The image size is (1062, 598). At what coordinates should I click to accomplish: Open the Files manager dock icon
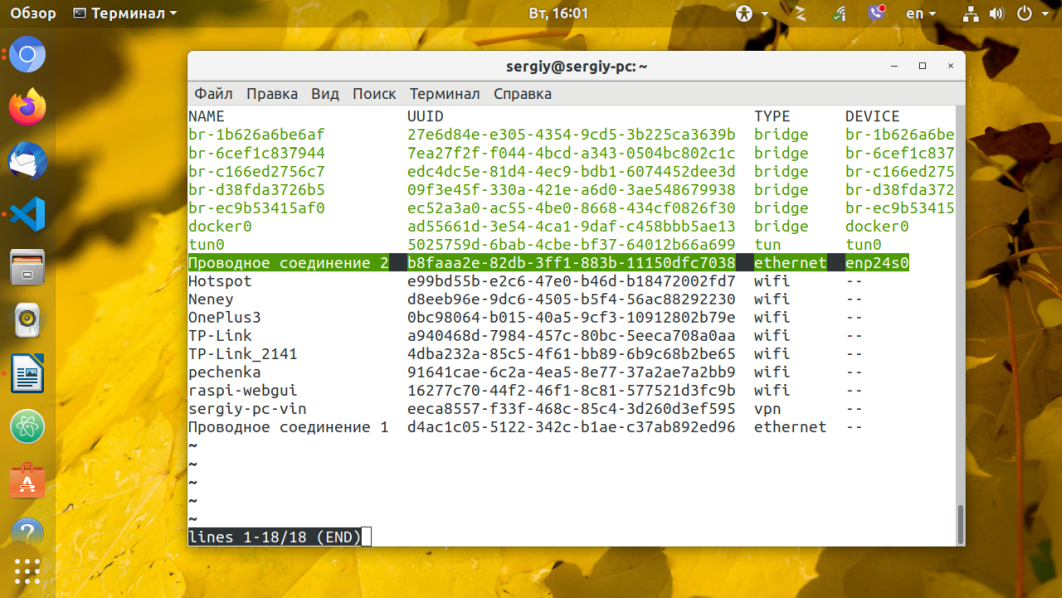27,267
